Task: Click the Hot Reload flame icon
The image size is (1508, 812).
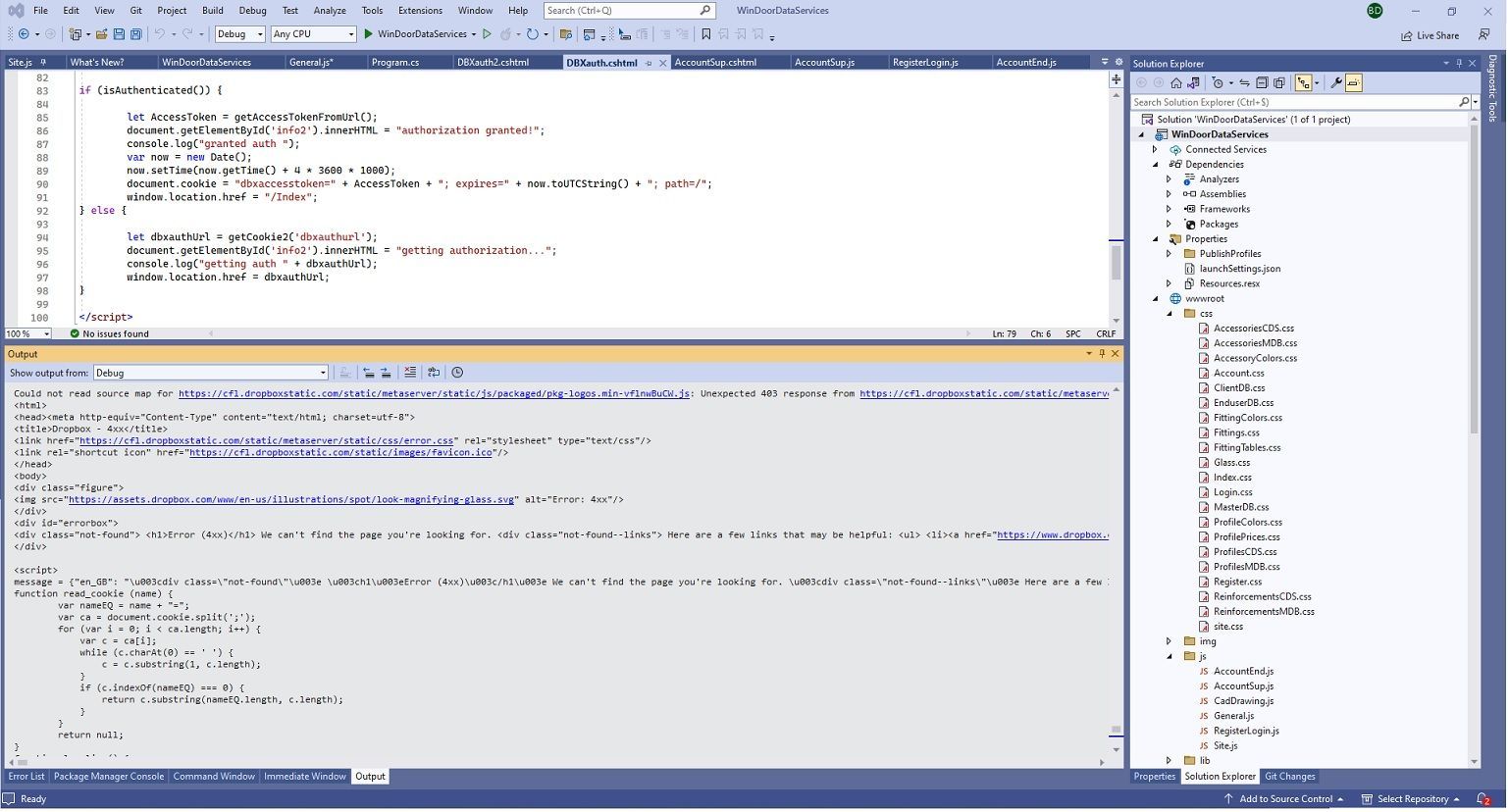Action: point(505,34)
